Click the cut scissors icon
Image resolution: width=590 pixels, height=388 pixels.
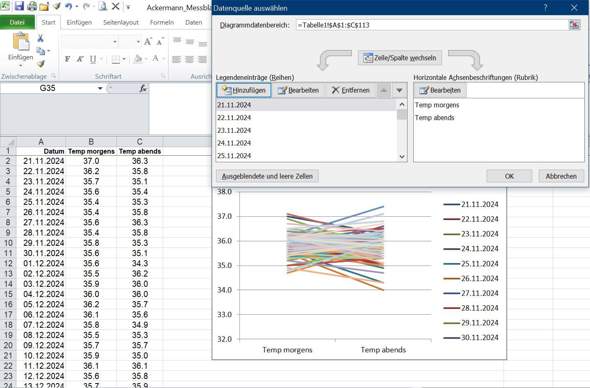point(40,38)
